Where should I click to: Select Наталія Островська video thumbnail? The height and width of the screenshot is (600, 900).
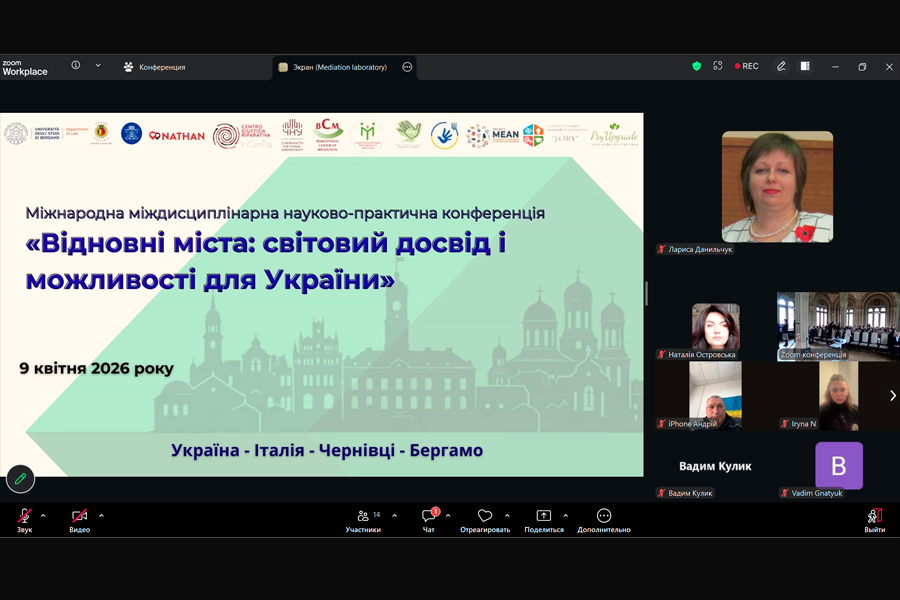click(716, 326)
